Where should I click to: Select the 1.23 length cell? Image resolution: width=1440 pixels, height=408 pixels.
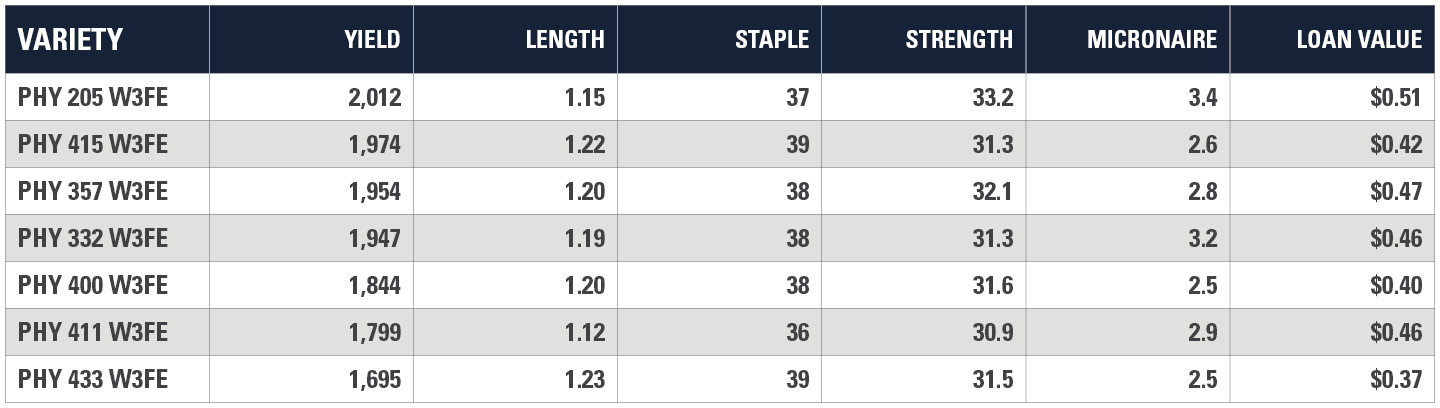click(x=584, y=379)
